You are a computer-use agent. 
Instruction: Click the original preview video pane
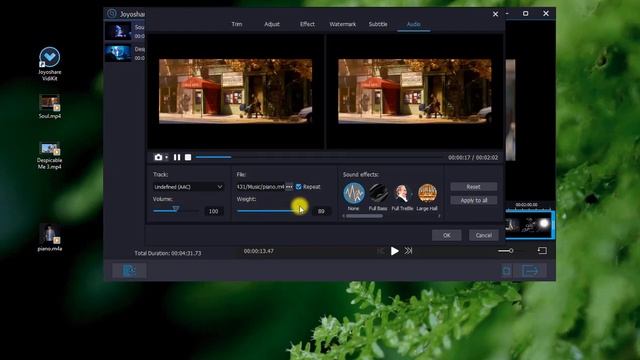236,91
